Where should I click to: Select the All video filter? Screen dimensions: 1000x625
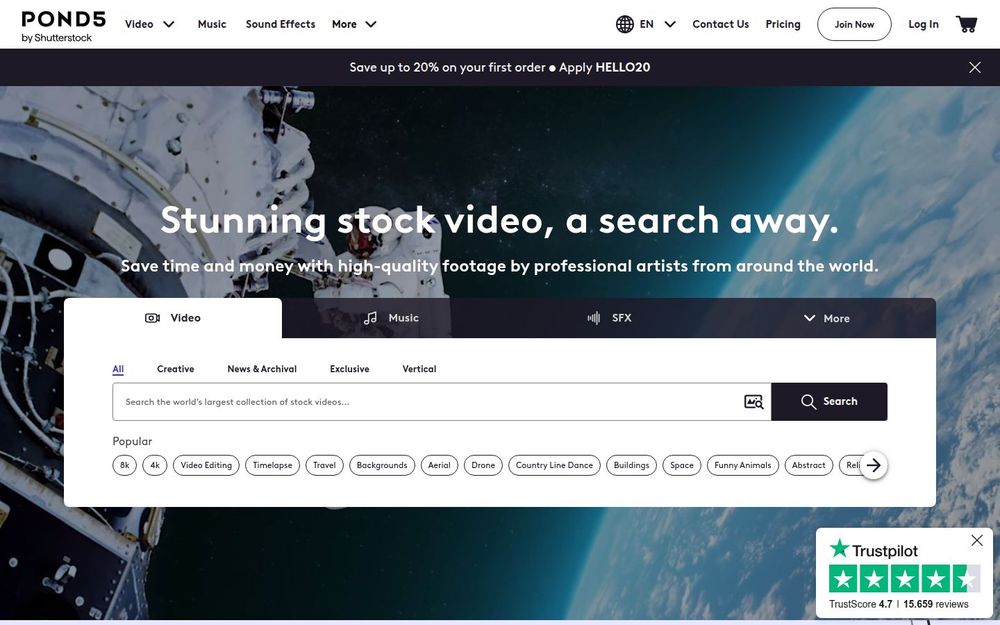click(x=118, y=369)
